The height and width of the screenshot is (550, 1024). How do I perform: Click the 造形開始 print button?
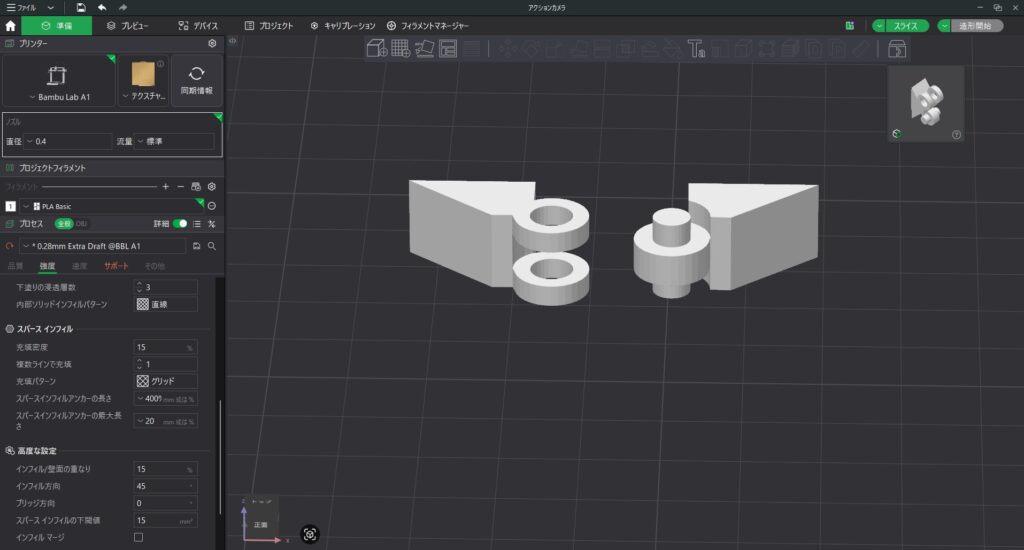[976, 26]
